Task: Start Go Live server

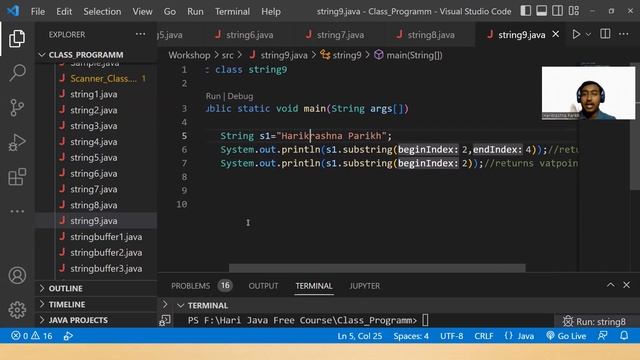Action: [x=566, y=336]
